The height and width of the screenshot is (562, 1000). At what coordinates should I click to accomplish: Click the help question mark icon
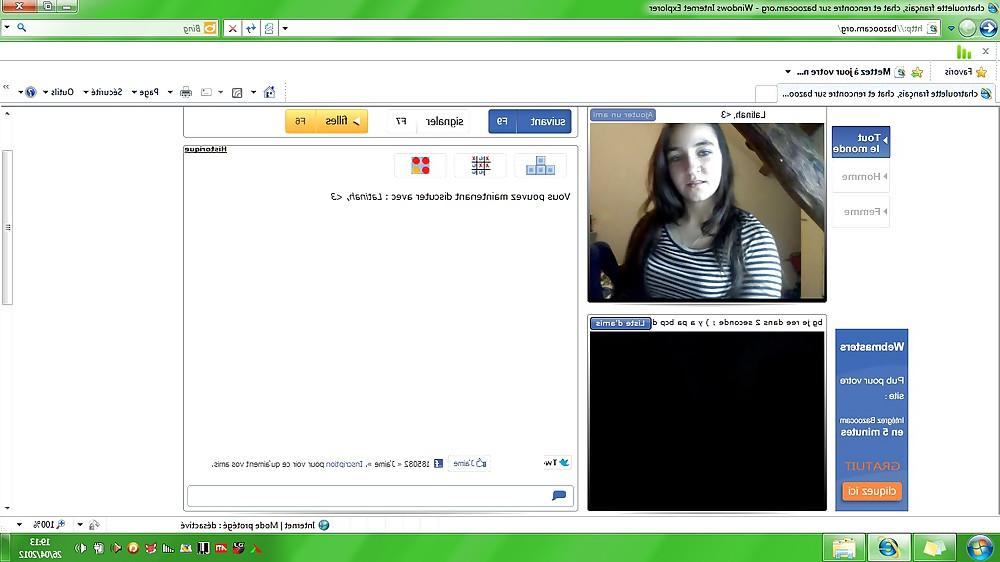(30, 92)
